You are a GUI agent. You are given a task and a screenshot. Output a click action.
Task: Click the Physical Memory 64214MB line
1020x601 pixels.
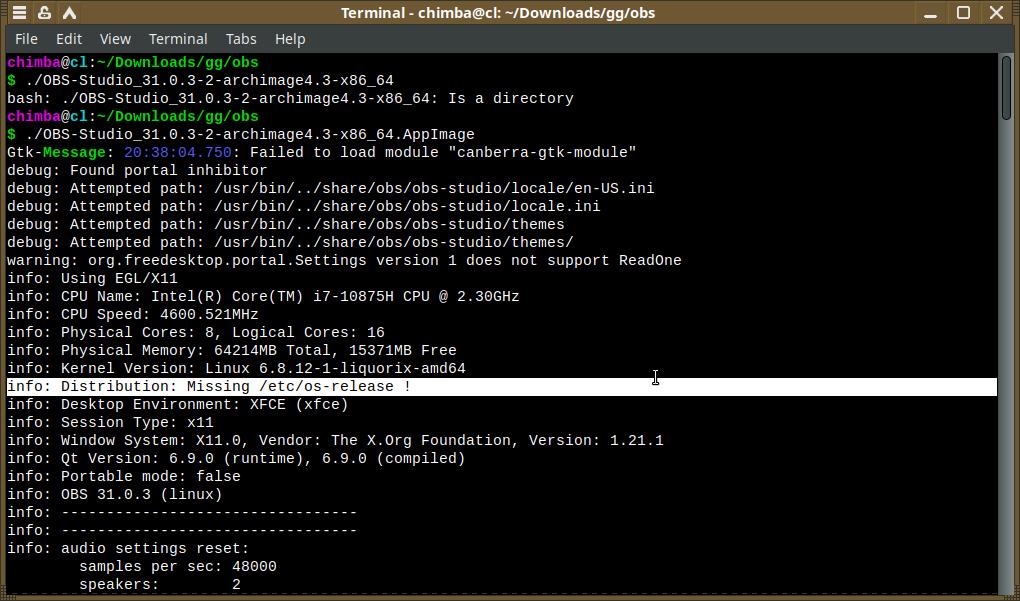[232, 351]
